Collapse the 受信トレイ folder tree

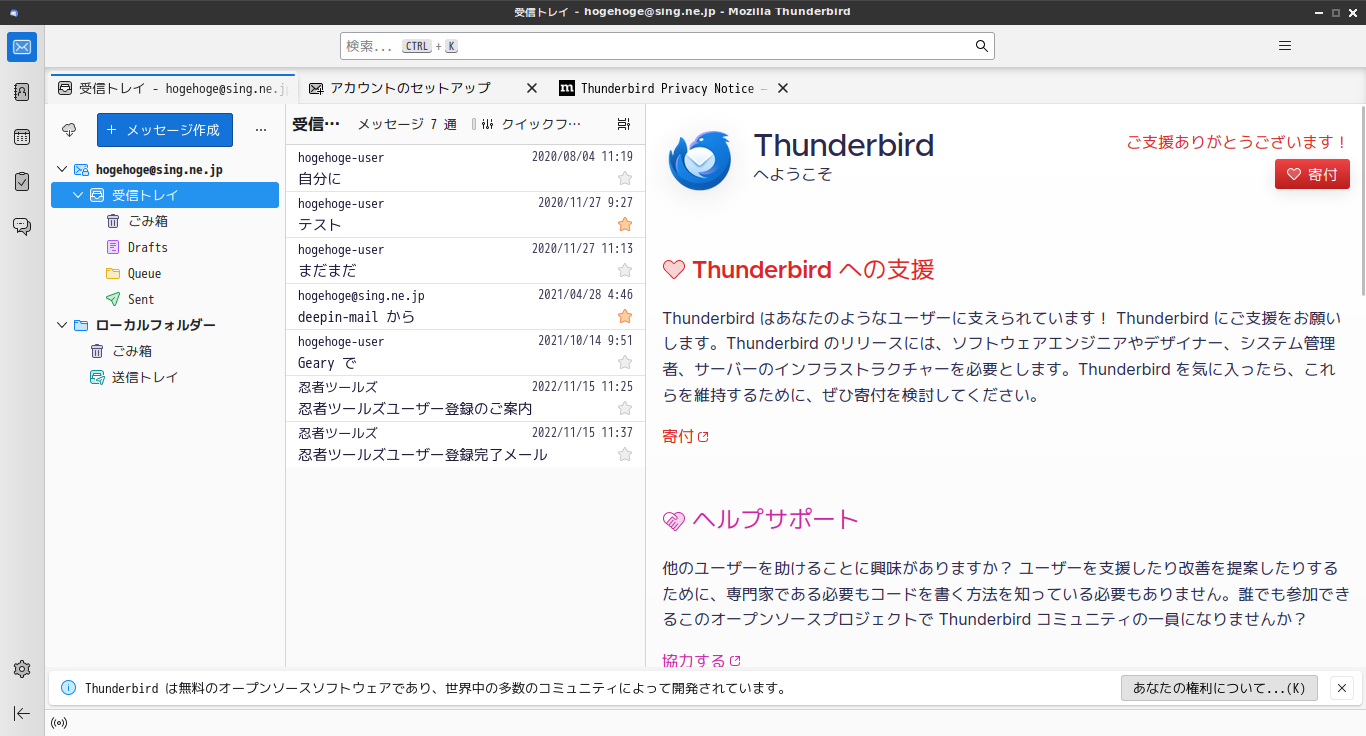click(x=78, y=195)
